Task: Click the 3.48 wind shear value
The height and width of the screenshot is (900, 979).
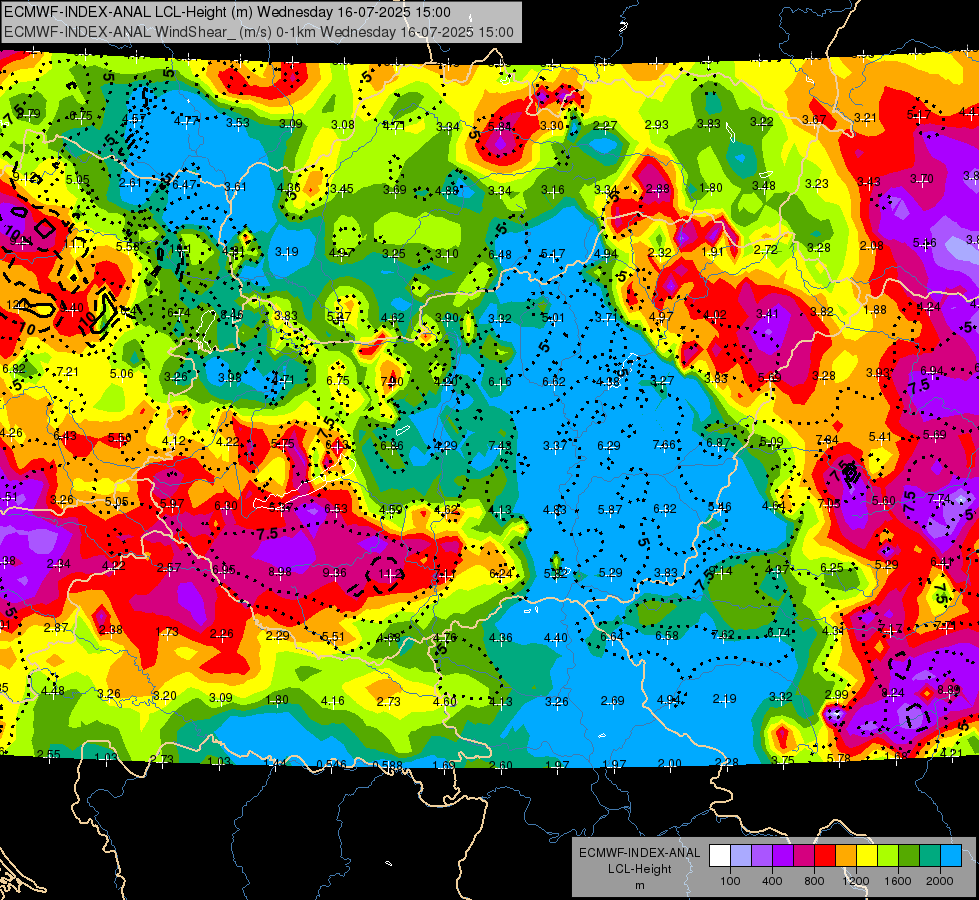Action: 764,186
